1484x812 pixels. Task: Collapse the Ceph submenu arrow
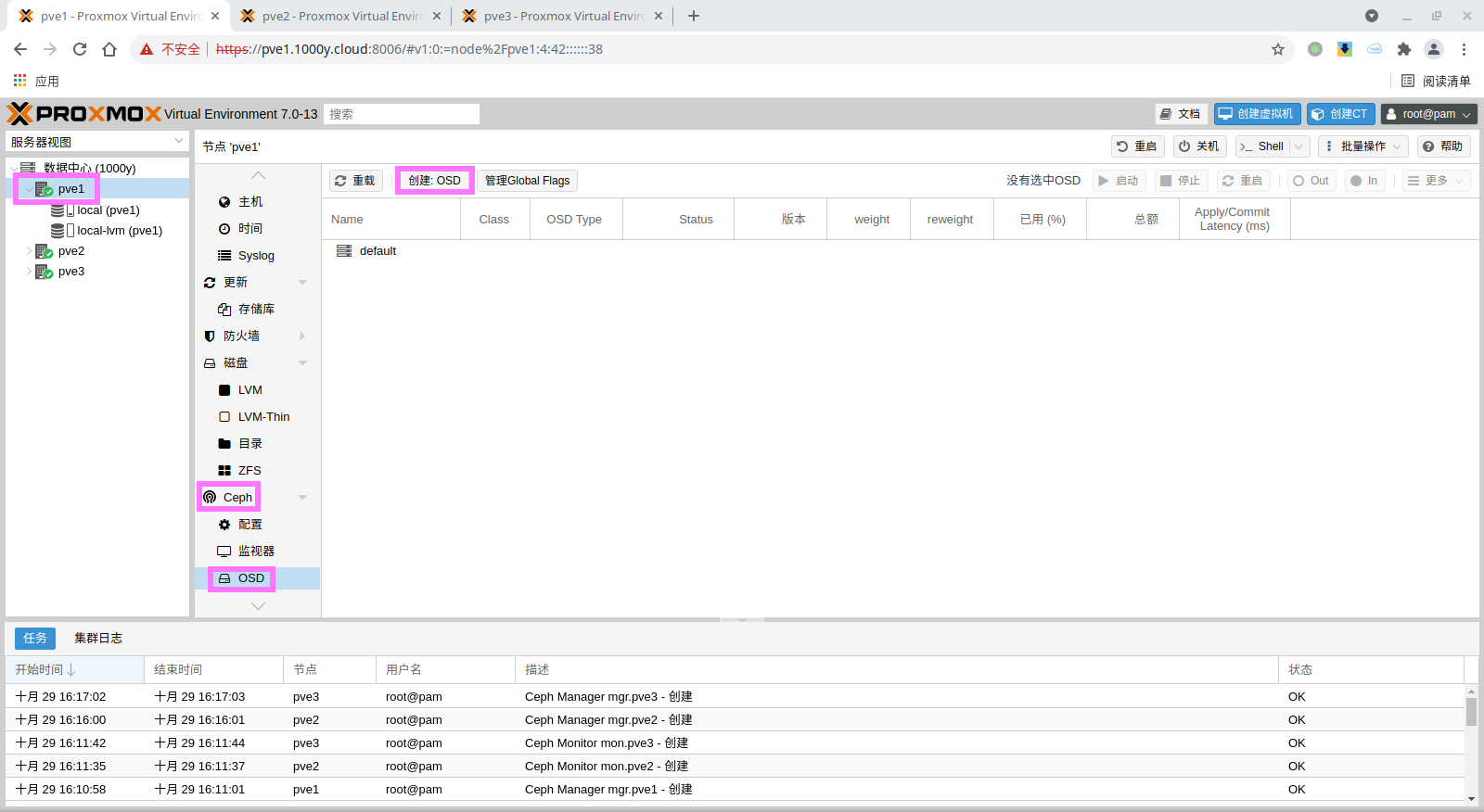click(302, 498)
